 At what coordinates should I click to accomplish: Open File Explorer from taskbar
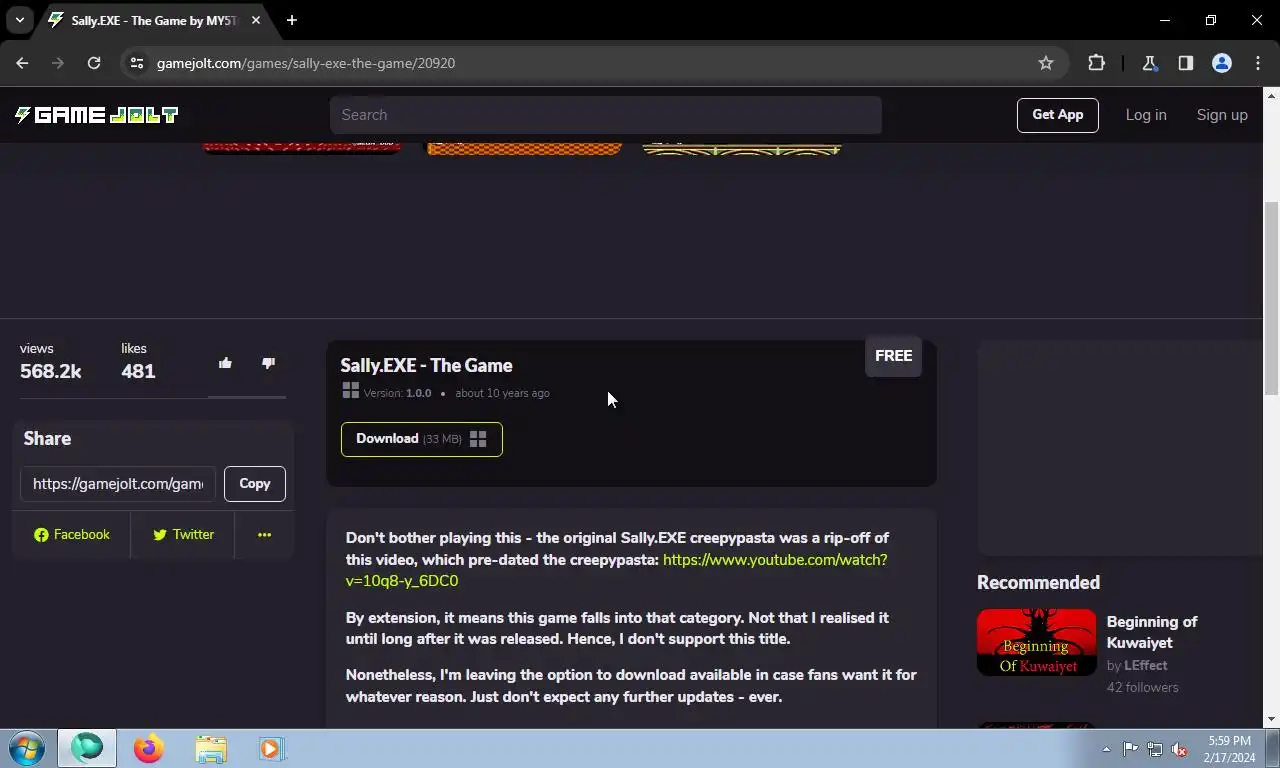pyautogui.click(x=210, y=748)
